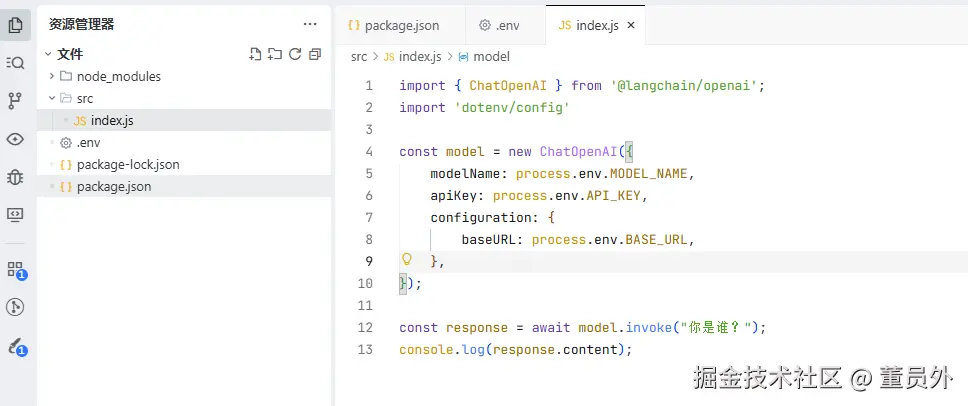968x406 pixels.
Task: Collapse the src folder
Action: click(x=52, y=98)
